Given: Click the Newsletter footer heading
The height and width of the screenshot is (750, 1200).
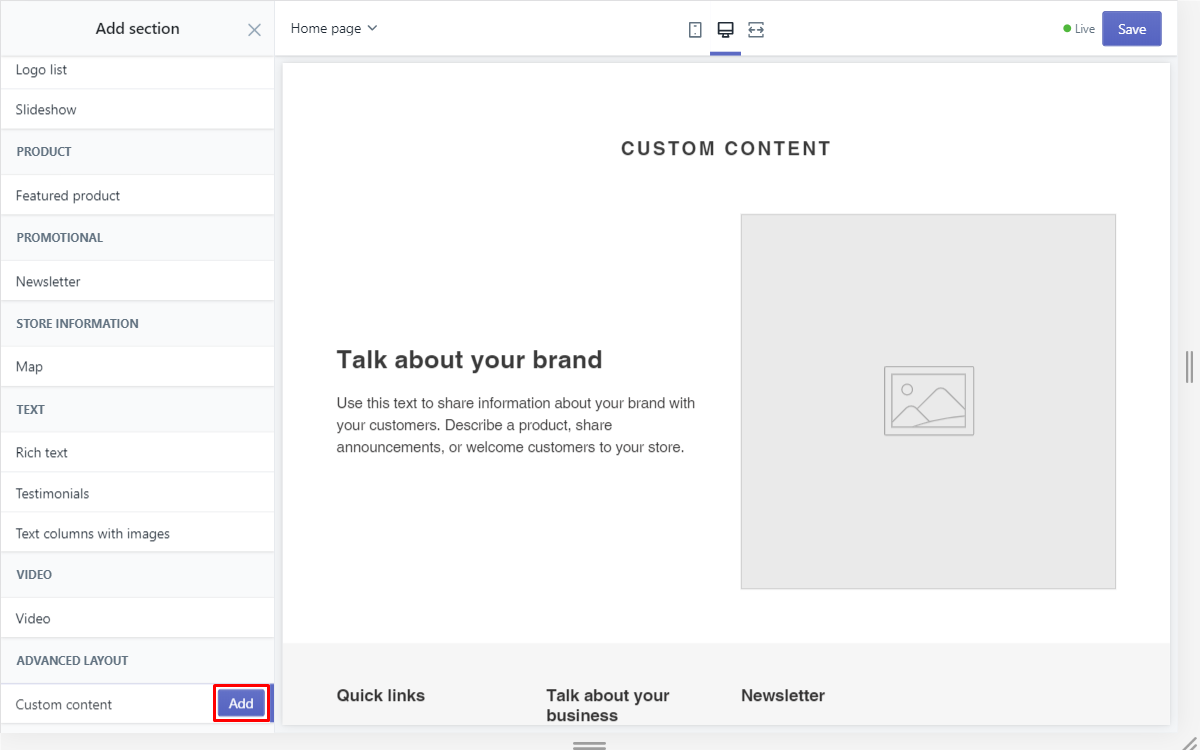Looking at the screenshot, I should [783, 696].
